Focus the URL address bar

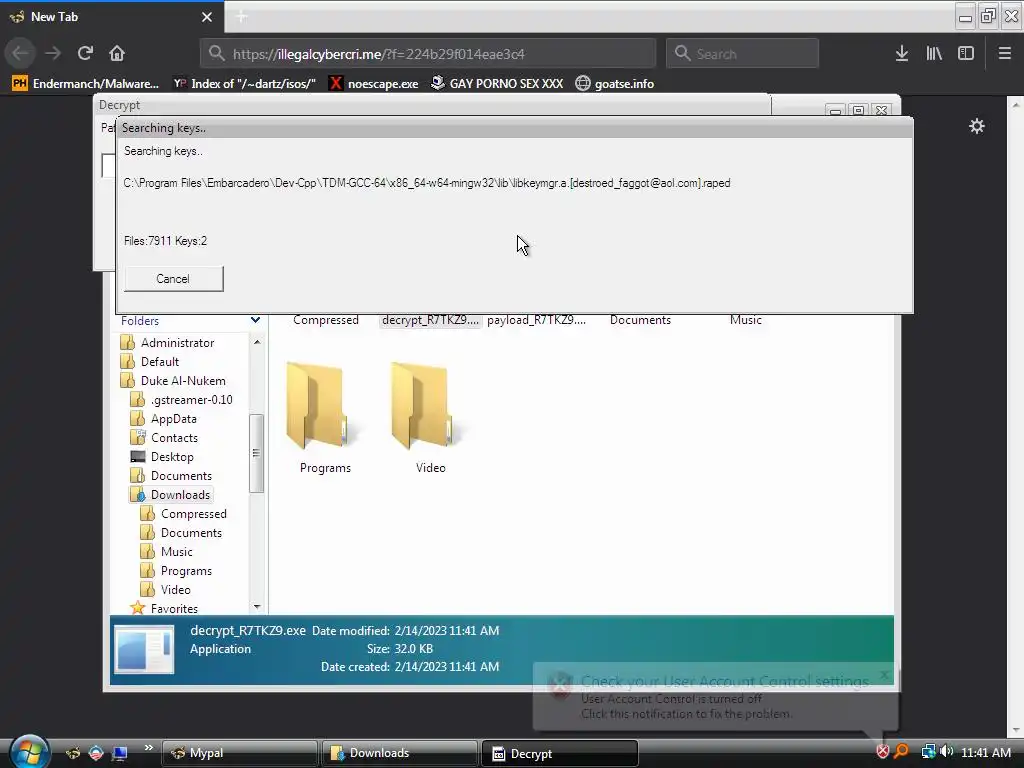click(x=428, y=54)
